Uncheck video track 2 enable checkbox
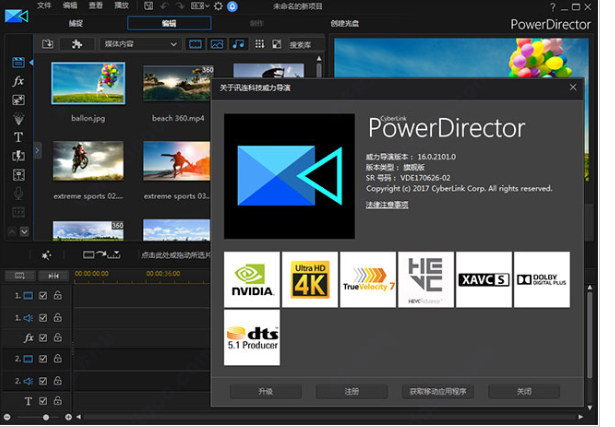The image size is (615, 427). 43,359
